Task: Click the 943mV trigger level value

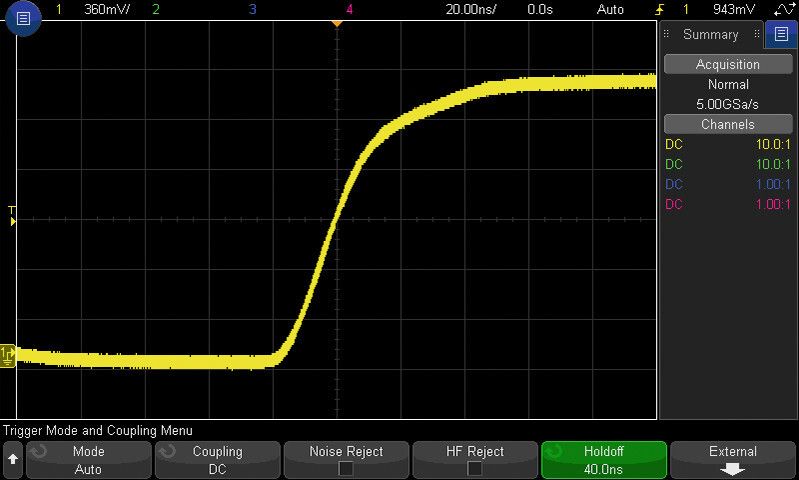Action: [734, 9]
